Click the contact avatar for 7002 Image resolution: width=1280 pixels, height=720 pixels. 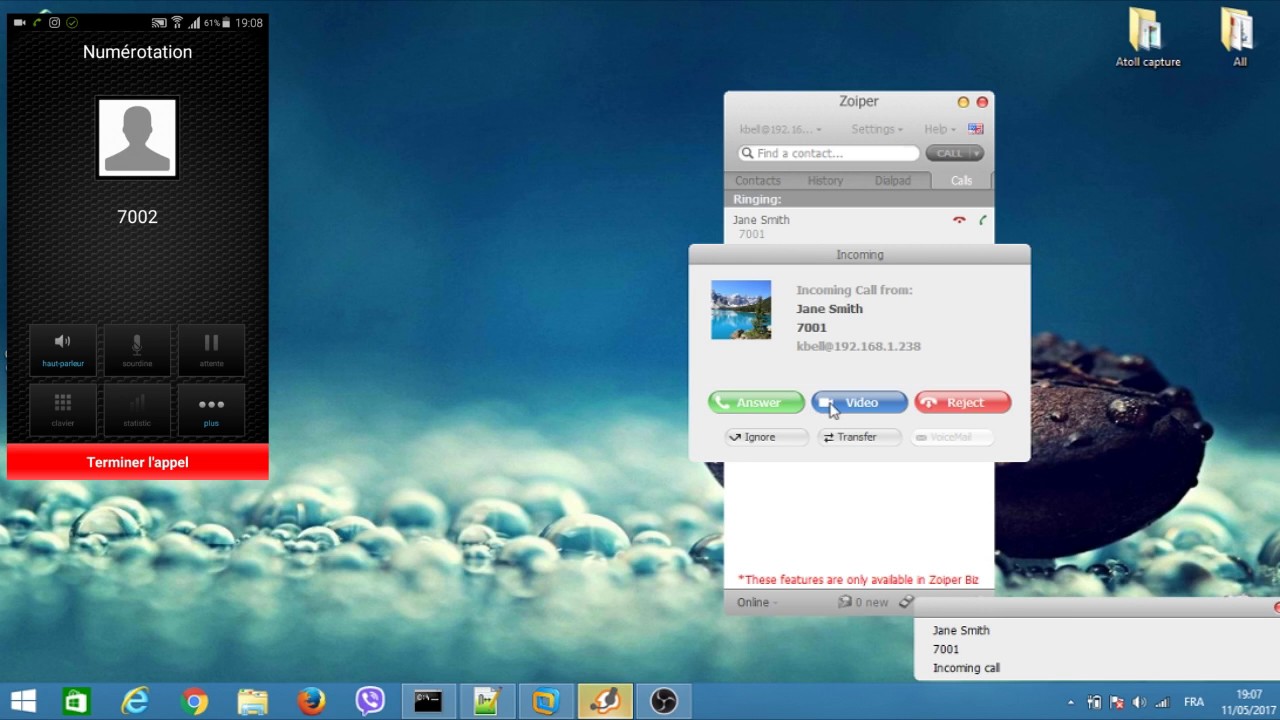(x=137, y=137)
